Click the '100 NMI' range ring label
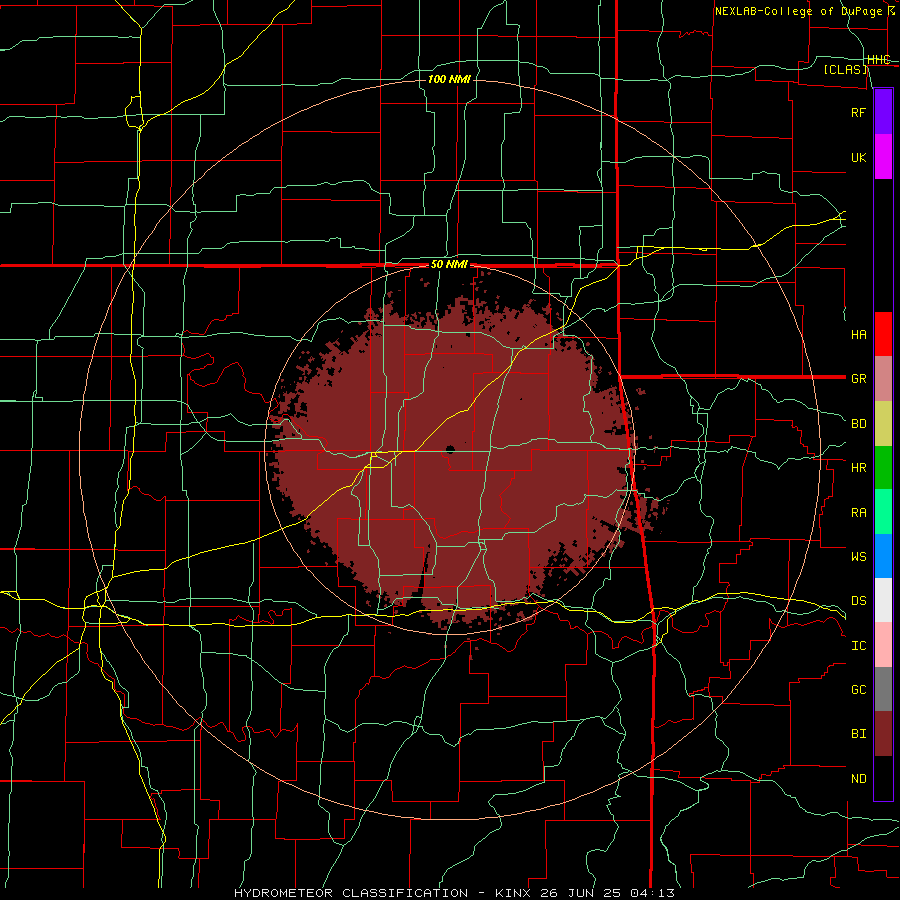900x900 pixels. point(449,79)
